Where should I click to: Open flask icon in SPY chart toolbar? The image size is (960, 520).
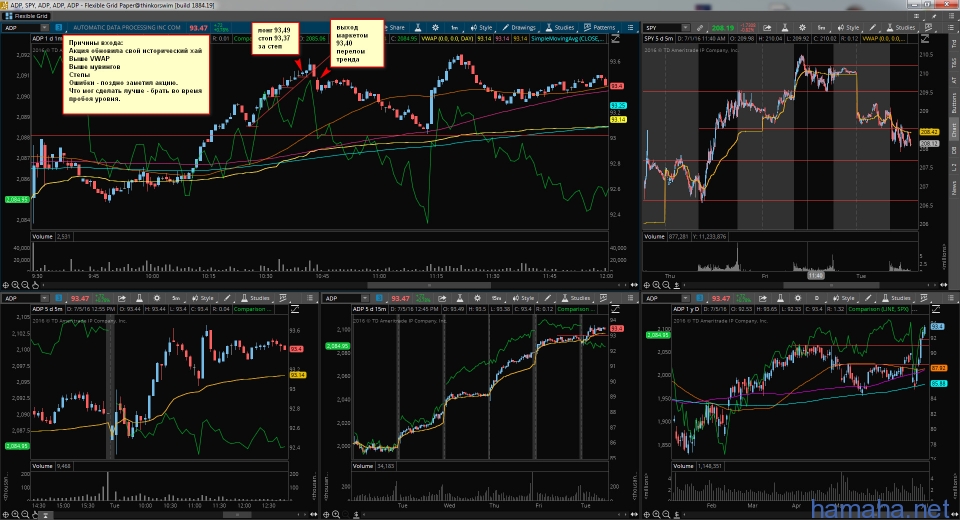click(784, 28)
